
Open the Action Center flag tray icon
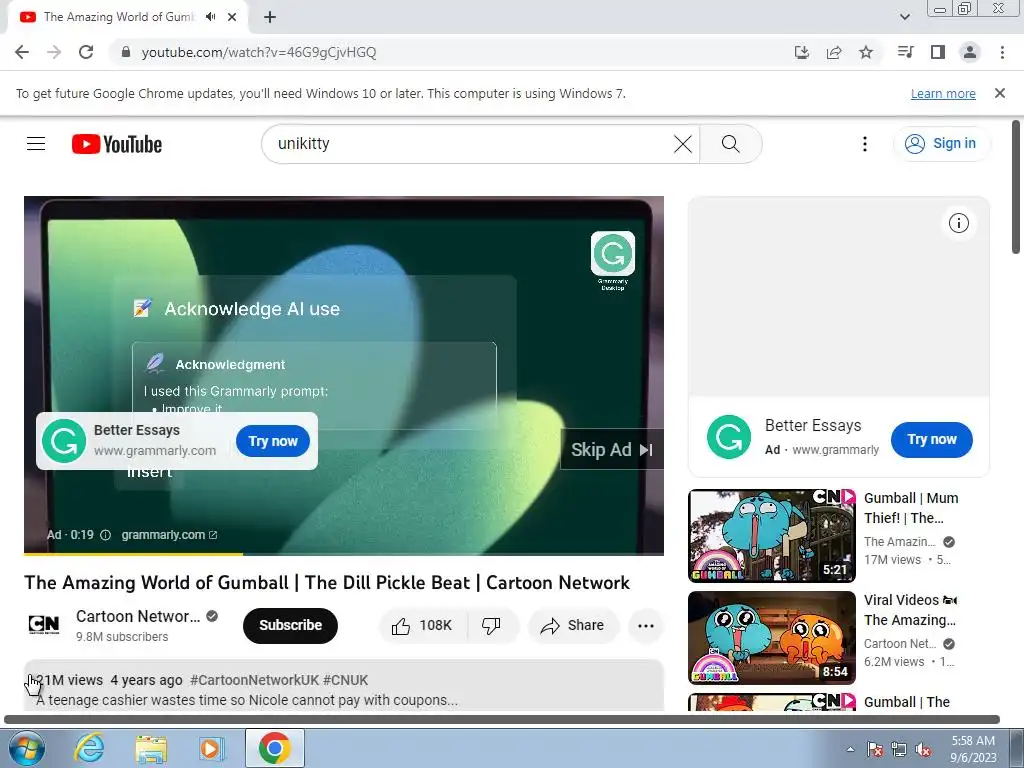tap(874, 749)
